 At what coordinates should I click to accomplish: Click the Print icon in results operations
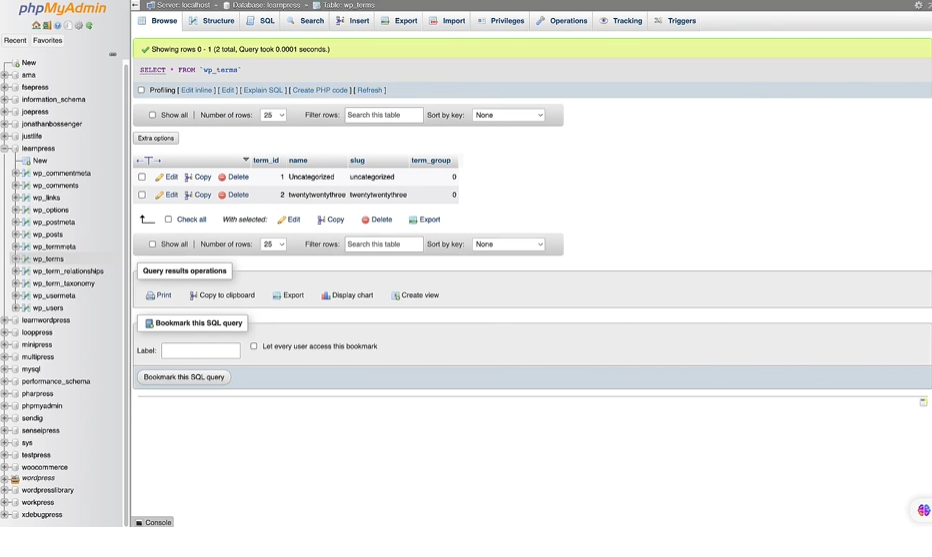150,295
